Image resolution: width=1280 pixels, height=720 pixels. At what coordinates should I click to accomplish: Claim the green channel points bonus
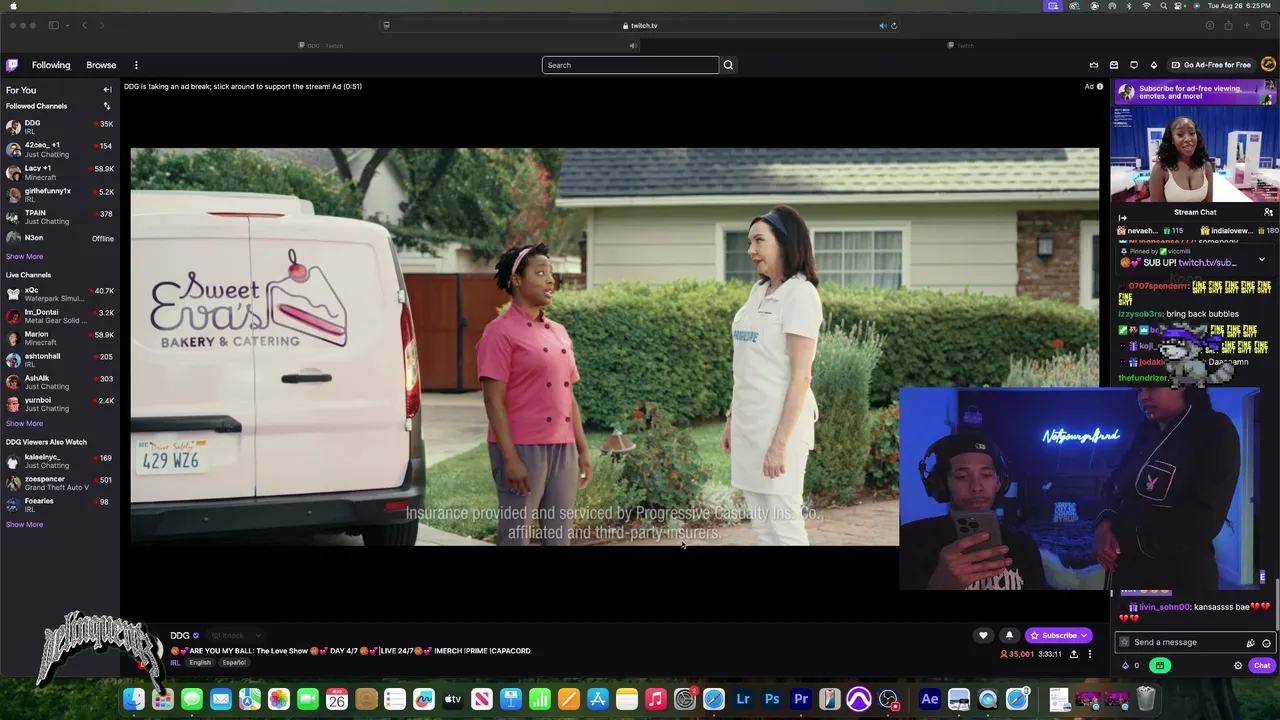click(x=1160, y=666)
